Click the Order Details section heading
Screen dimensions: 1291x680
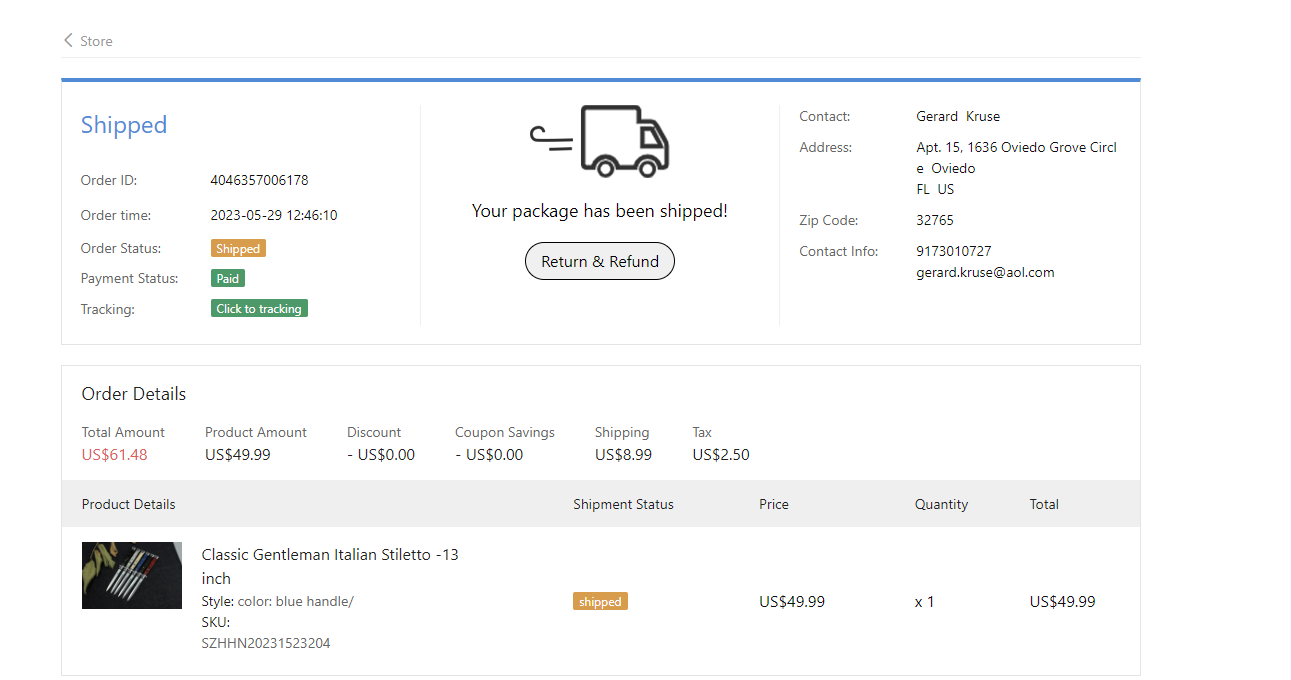click(x=134, y=394)
